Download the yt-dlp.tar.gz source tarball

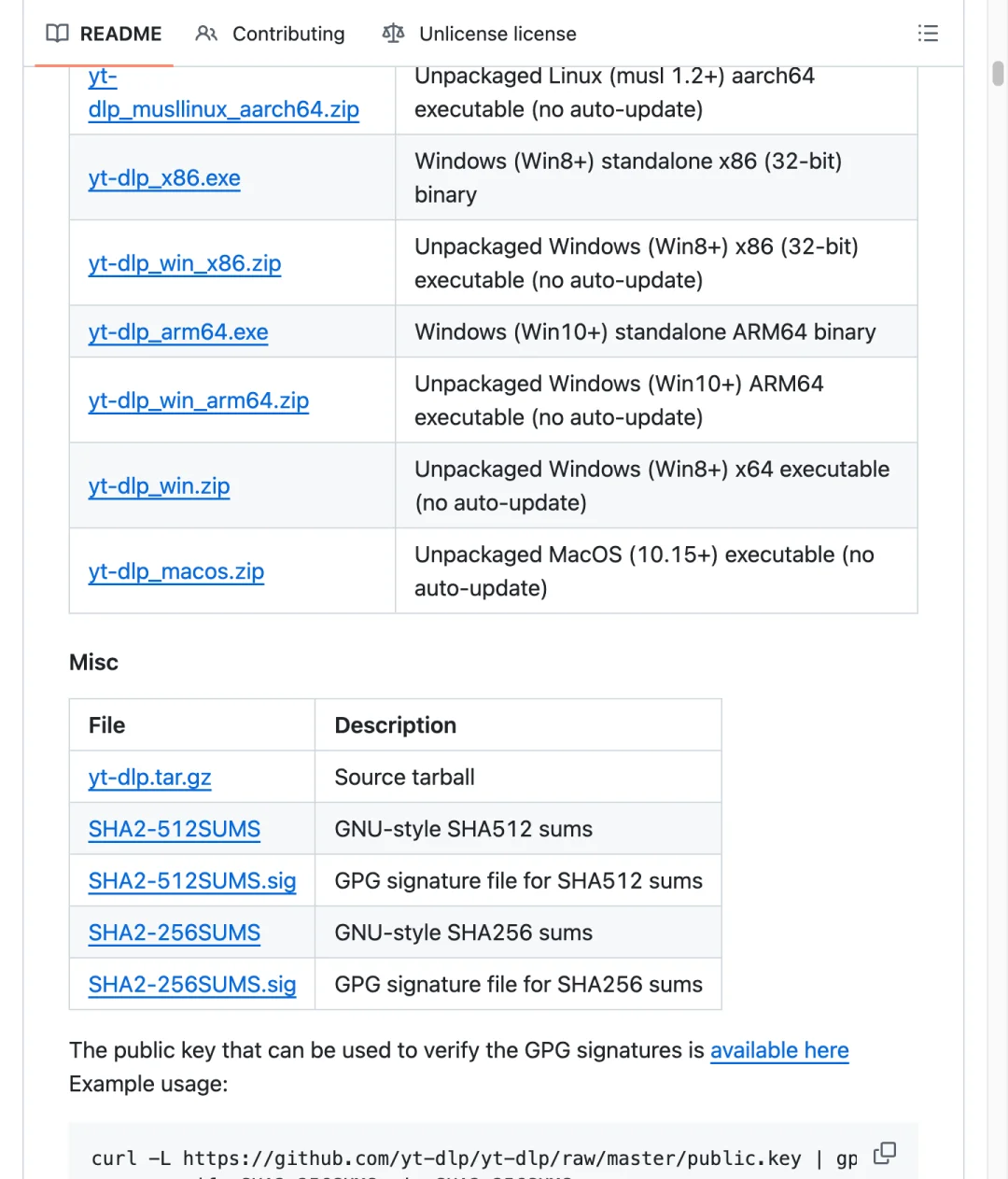point(150,778)
